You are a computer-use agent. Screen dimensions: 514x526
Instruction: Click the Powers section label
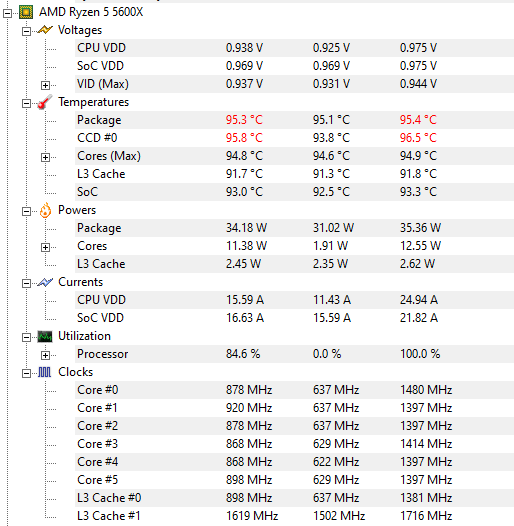(x=77, y=210)
